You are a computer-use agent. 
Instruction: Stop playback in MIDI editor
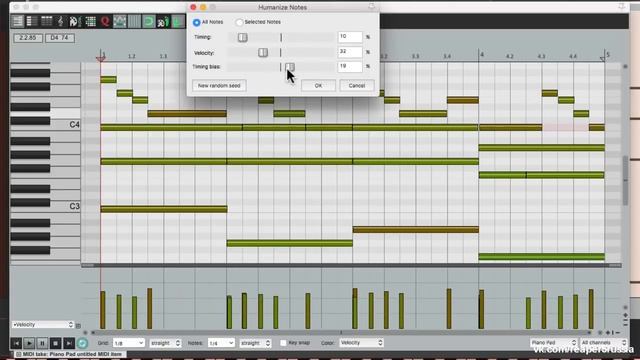tap(56, 343)
